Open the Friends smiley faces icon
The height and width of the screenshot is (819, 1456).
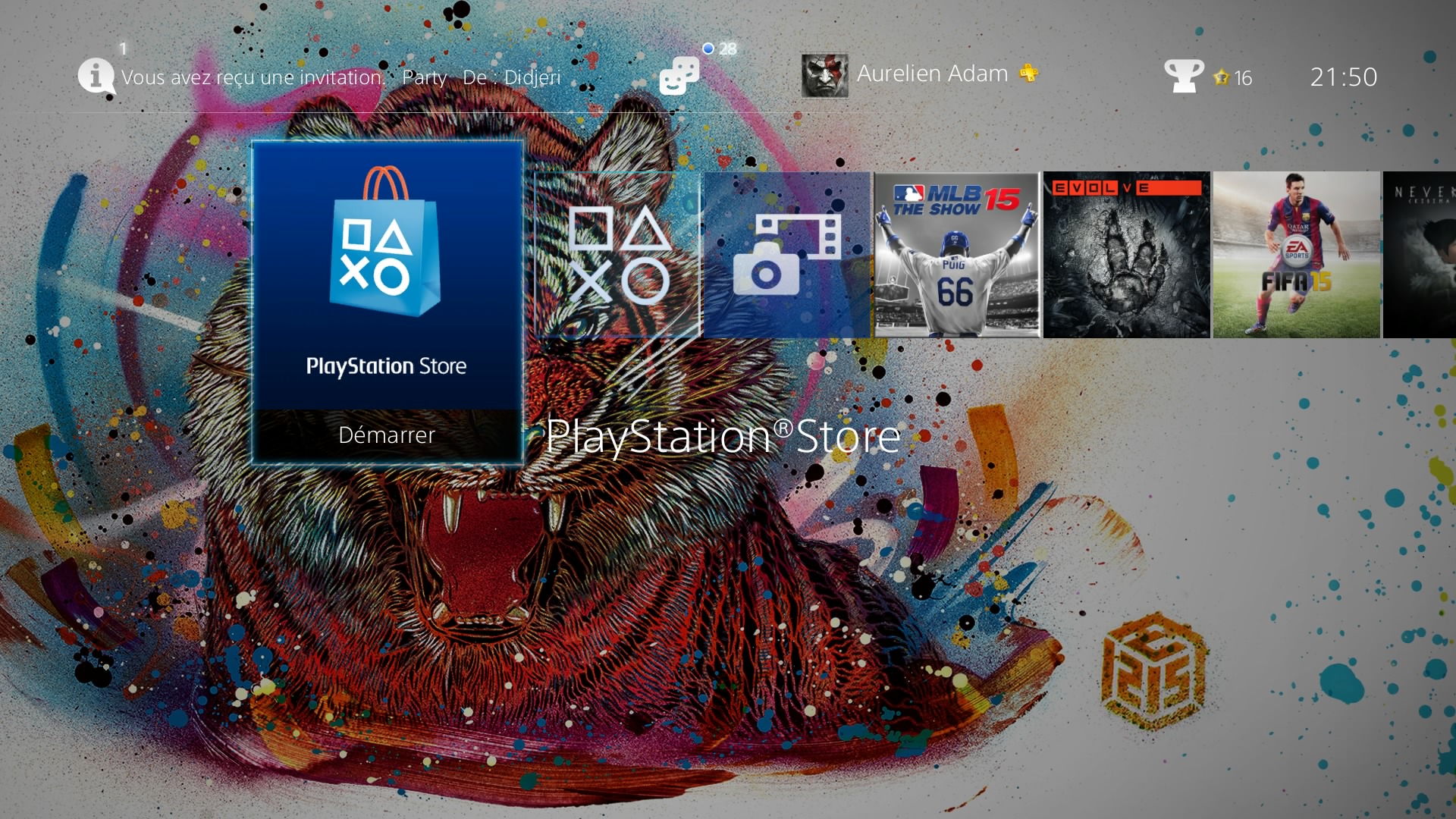coord(679,77)
